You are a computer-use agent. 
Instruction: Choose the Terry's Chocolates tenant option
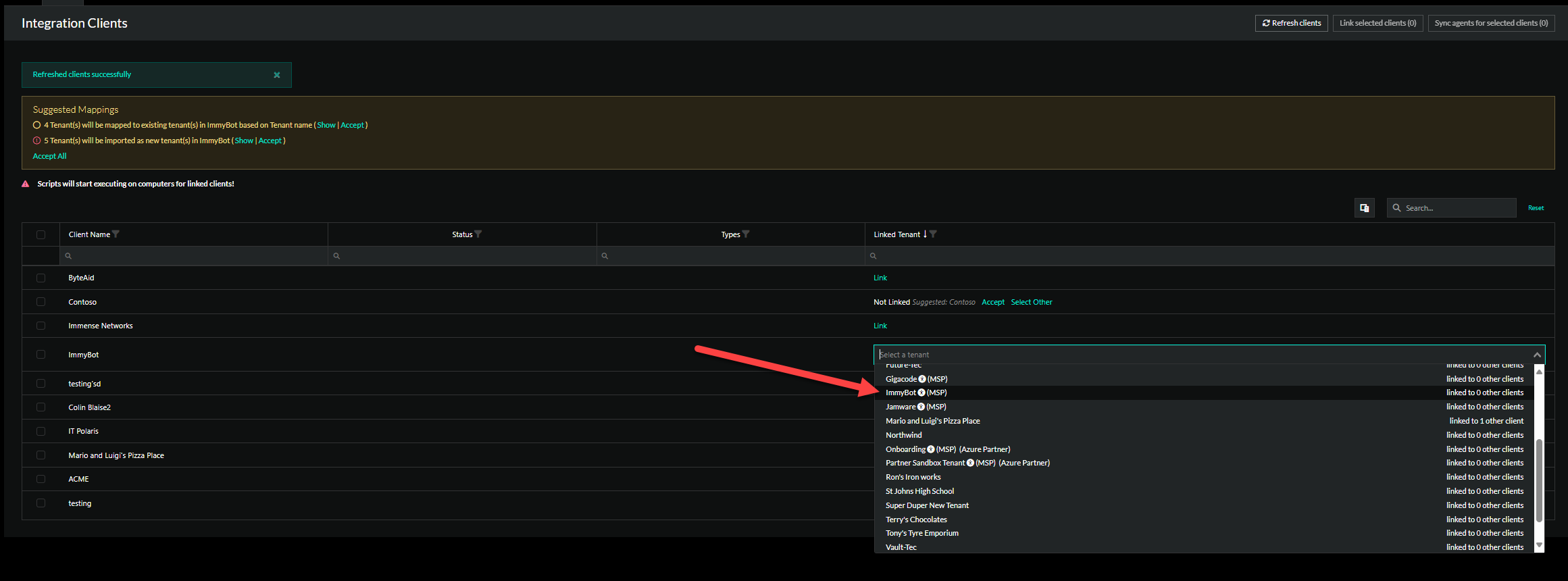pos(916,520)
